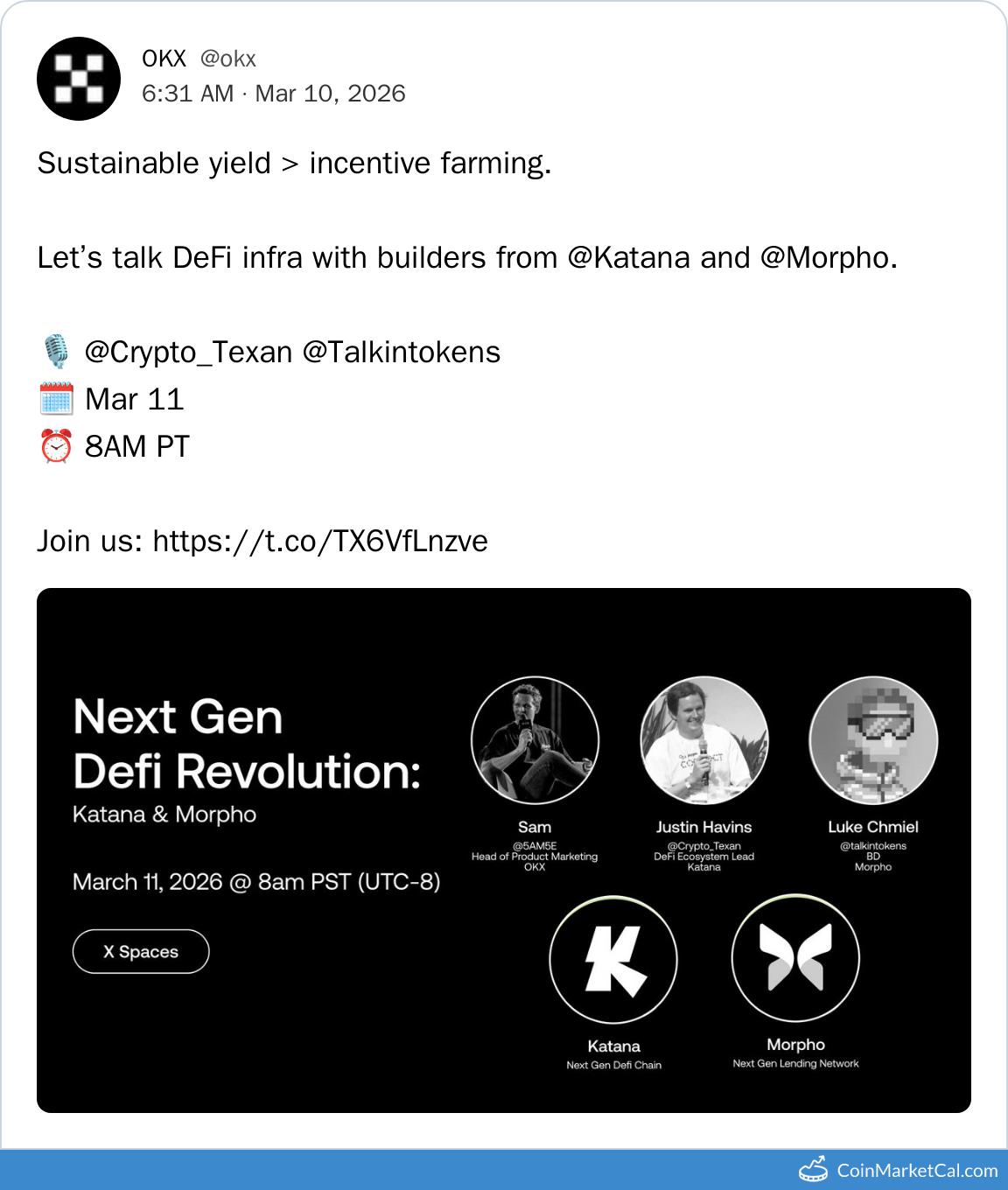Open the @Crypto_Texan mention

pyautogui.click(x=188, y=352)
